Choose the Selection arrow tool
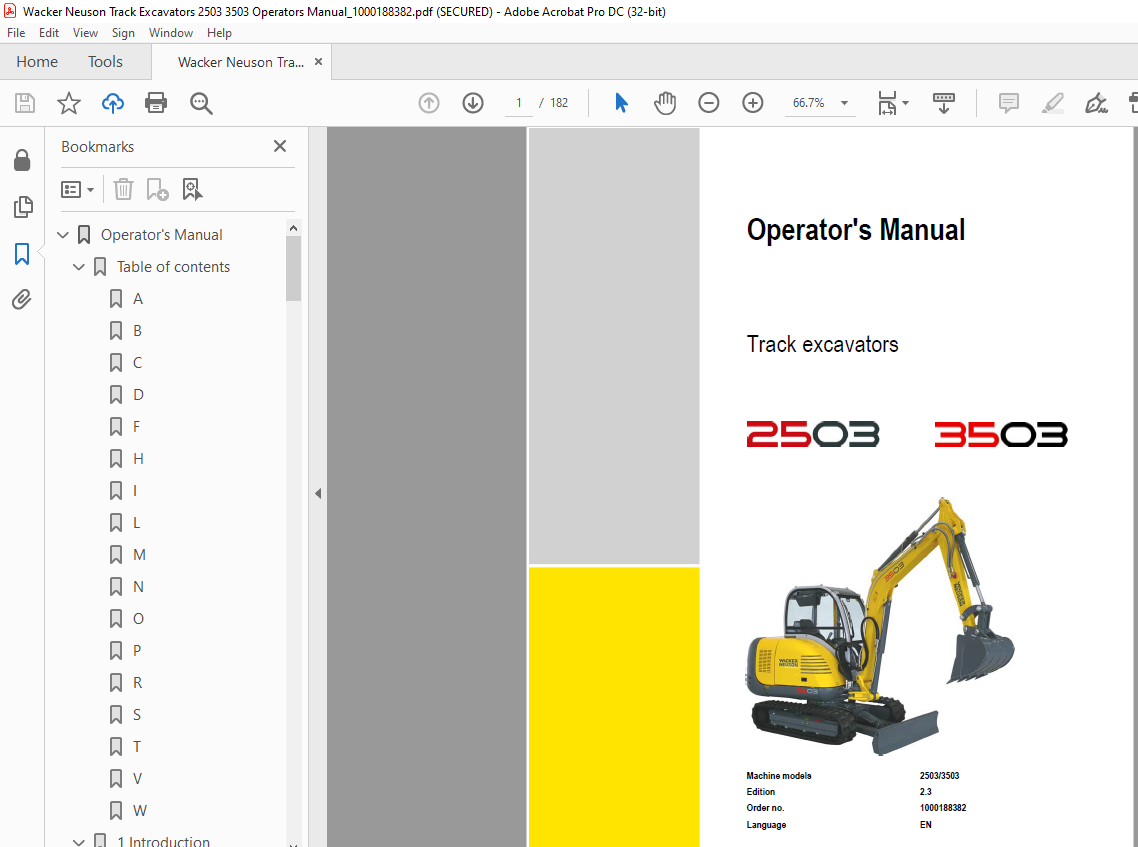This screenshot has width=1138, height=847. point(621,103)
